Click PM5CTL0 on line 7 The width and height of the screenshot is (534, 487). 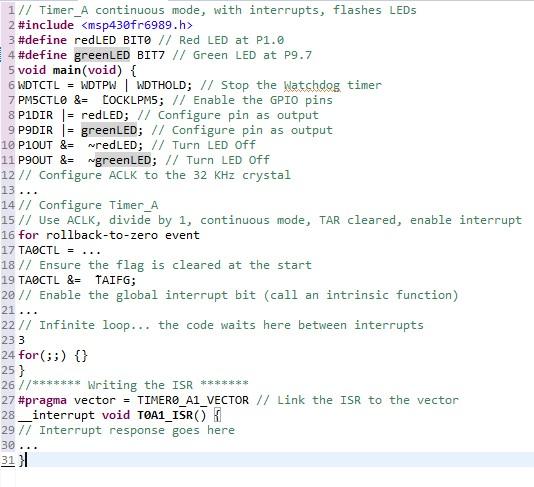43,100
